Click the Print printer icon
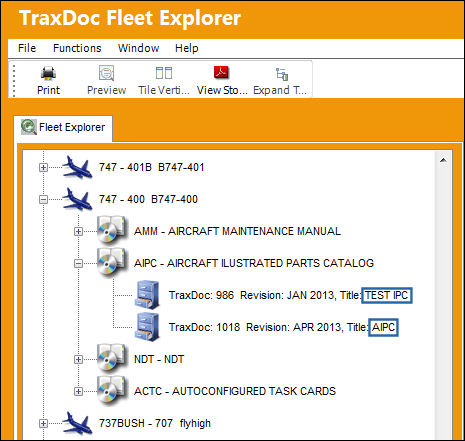 [x=48, y=73]
